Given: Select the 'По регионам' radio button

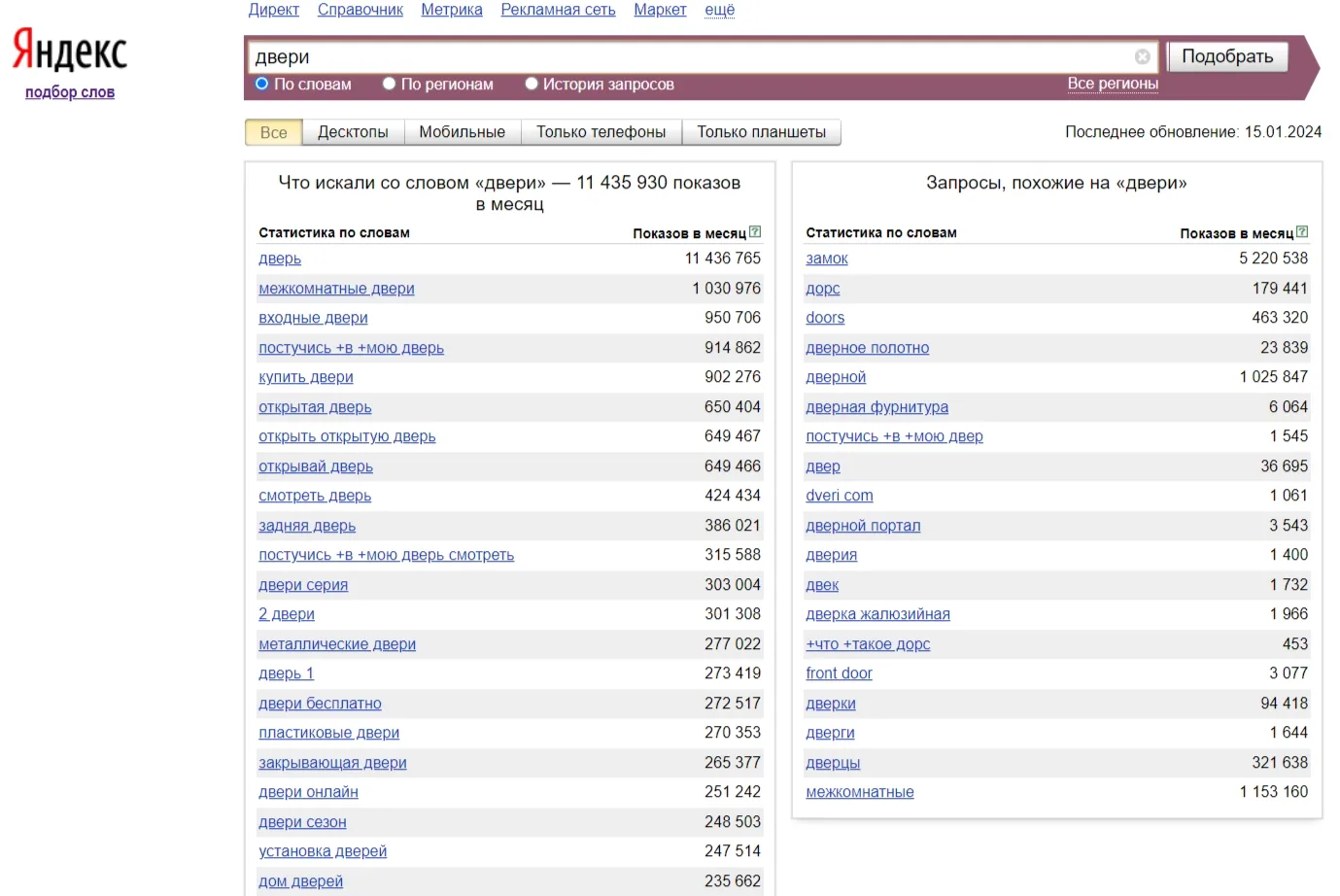Looking at the screenshot, I should tap(389, 84).
